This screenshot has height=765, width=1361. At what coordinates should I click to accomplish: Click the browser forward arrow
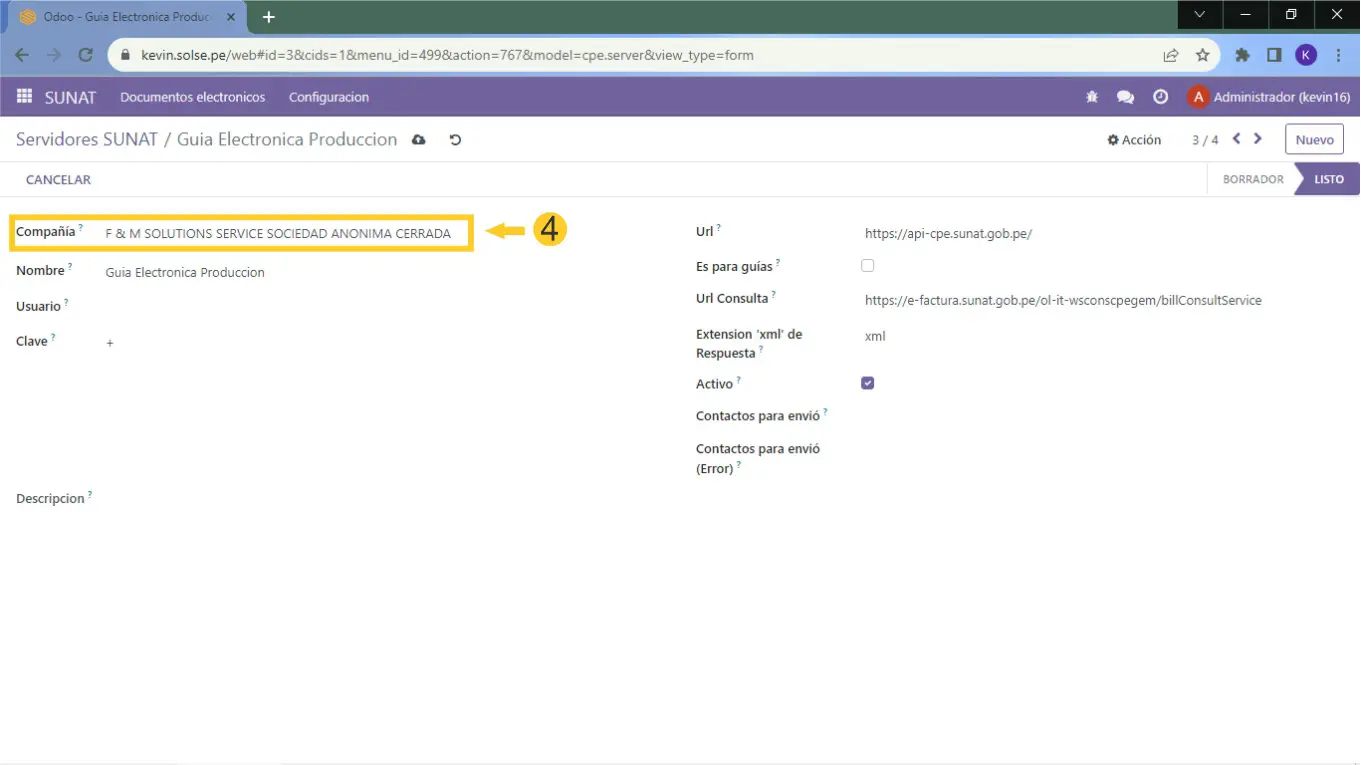[54, 55]
